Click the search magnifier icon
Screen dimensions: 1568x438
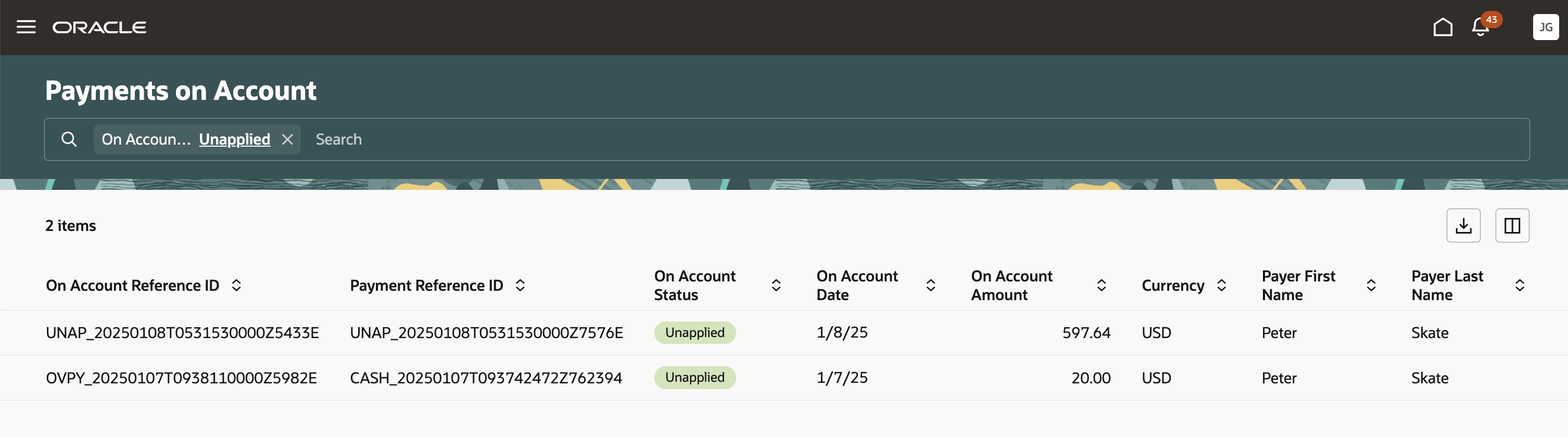tap(69, 139)
